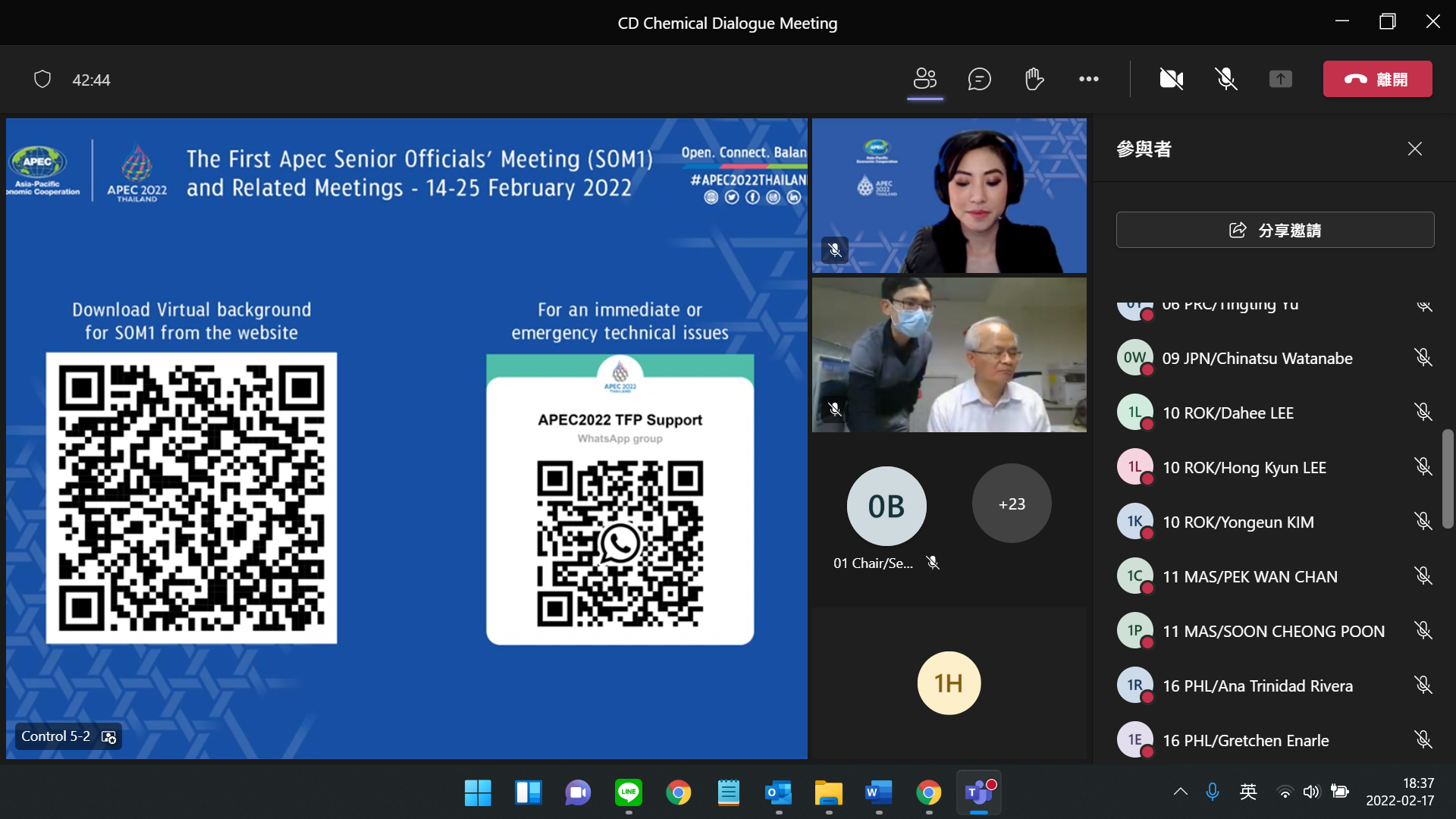1456x819 pixels.
Task: Raise hand using the hand icon
Action: (x=1034, y=79)
